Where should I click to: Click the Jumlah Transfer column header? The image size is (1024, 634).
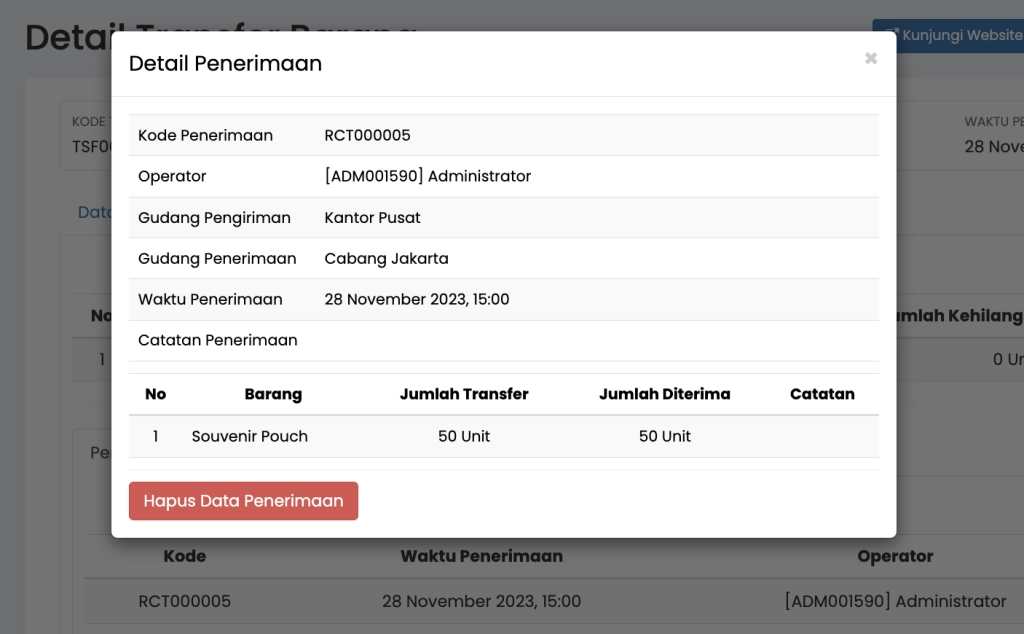tap(463, 394)
